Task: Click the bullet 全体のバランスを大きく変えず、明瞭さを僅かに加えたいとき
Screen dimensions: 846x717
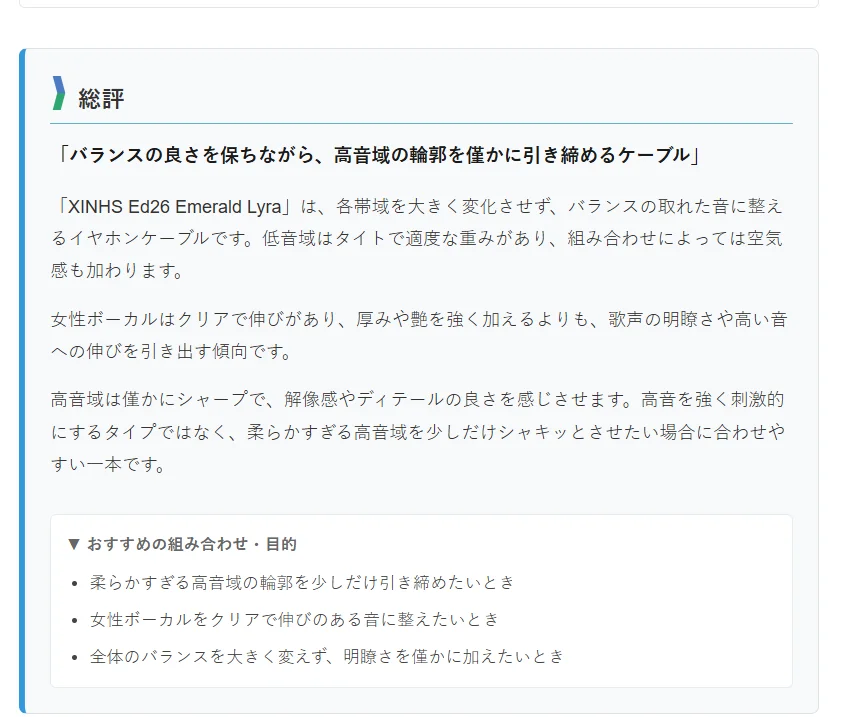Action: point(327,657)
